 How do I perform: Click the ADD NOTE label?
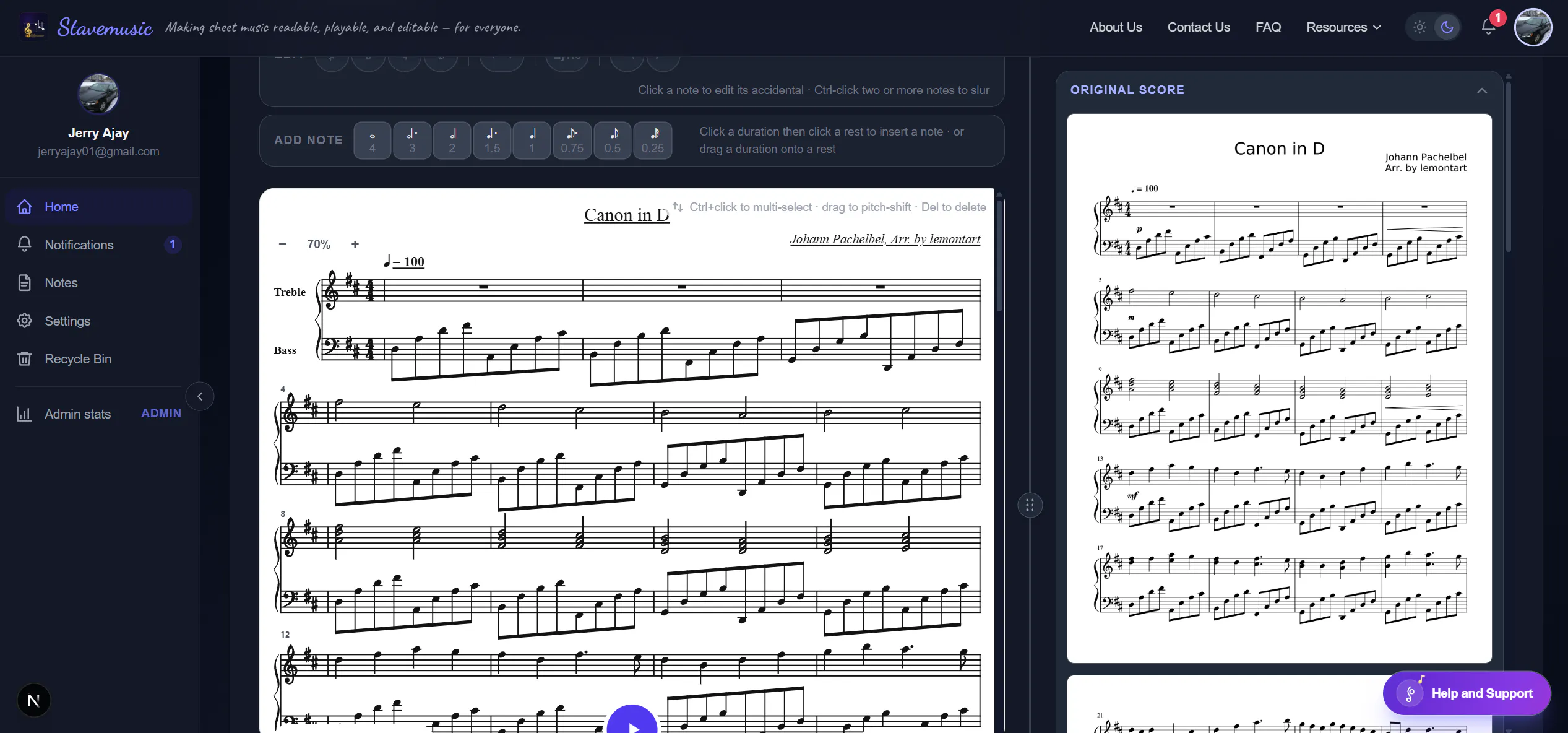coord(308,141)
